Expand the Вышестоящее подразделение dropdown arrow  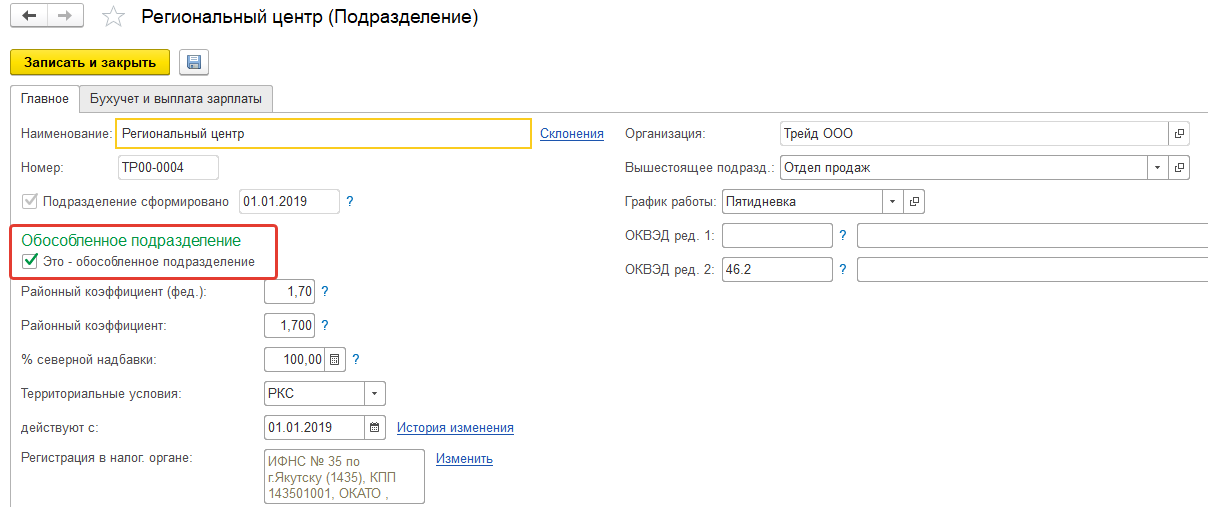coord(1157,168)
